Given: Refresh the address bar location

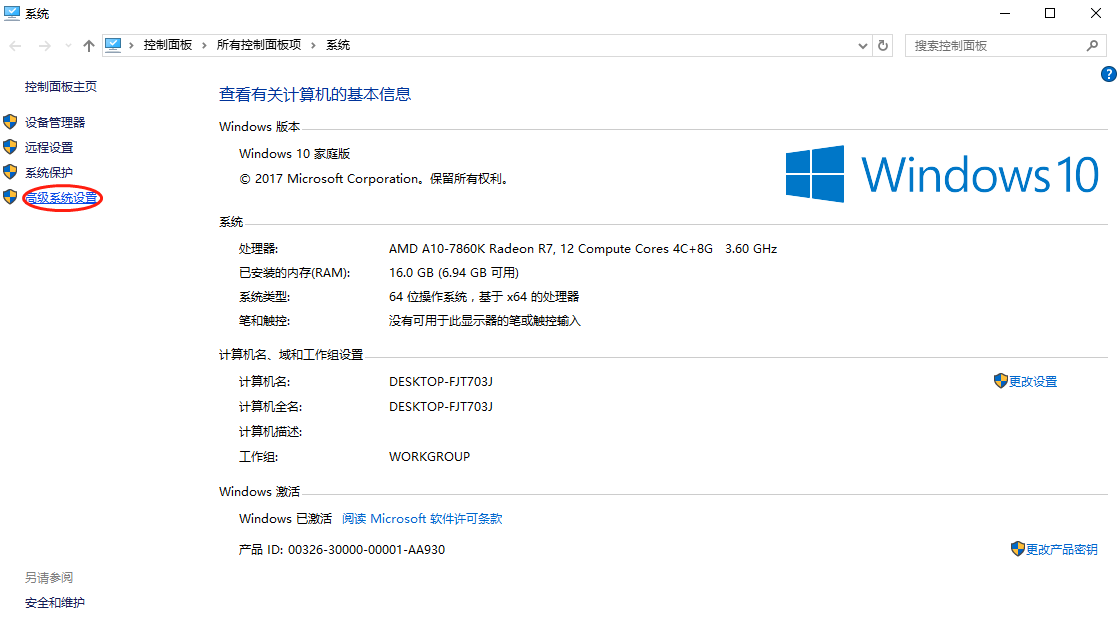Looking at the screenshot, I should click(x=883, y=46).
